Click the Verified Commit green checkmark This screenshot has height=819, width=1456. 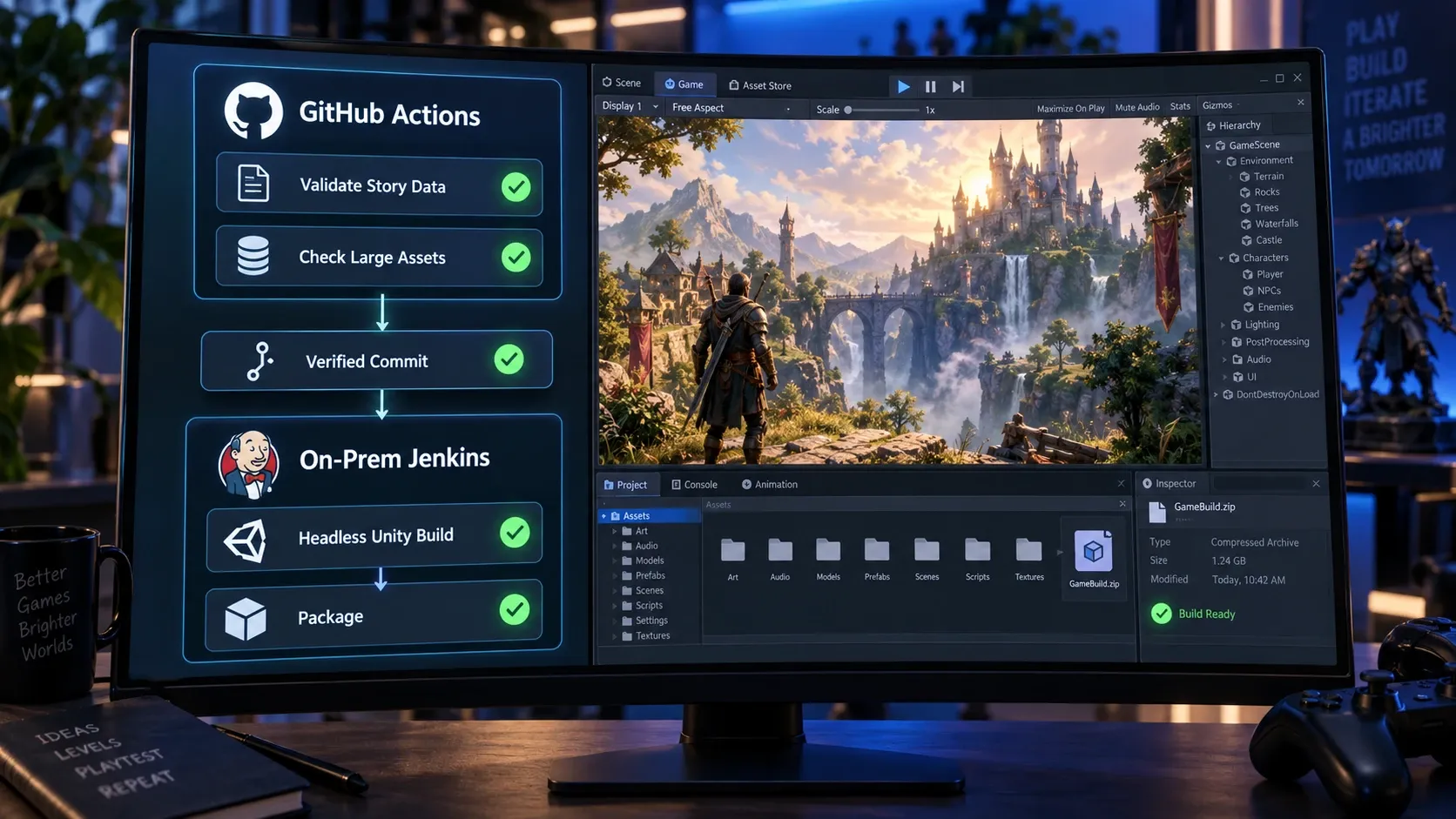(509, 359)
